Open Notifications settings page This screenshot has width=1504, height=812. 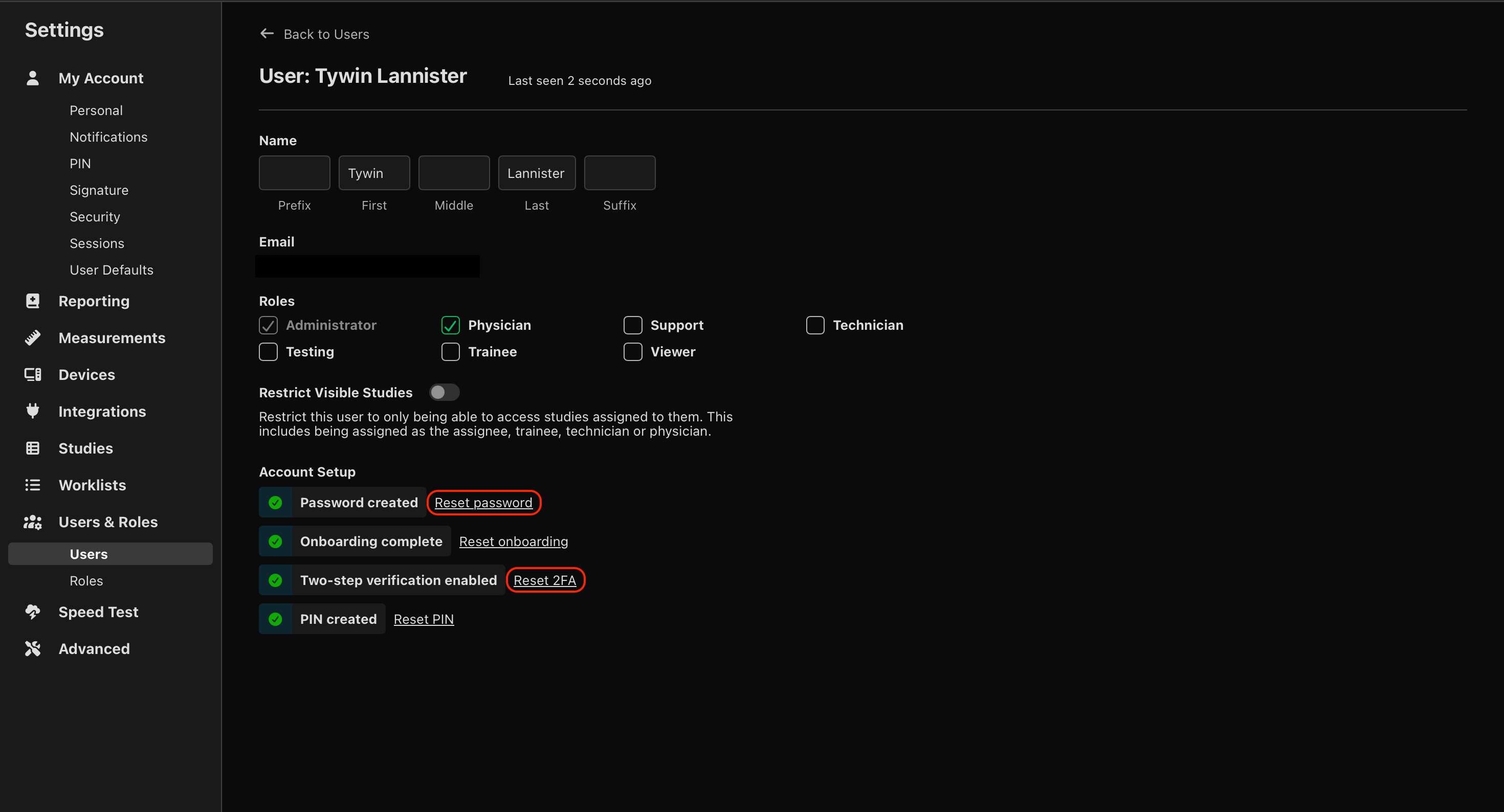click(108, 137)
